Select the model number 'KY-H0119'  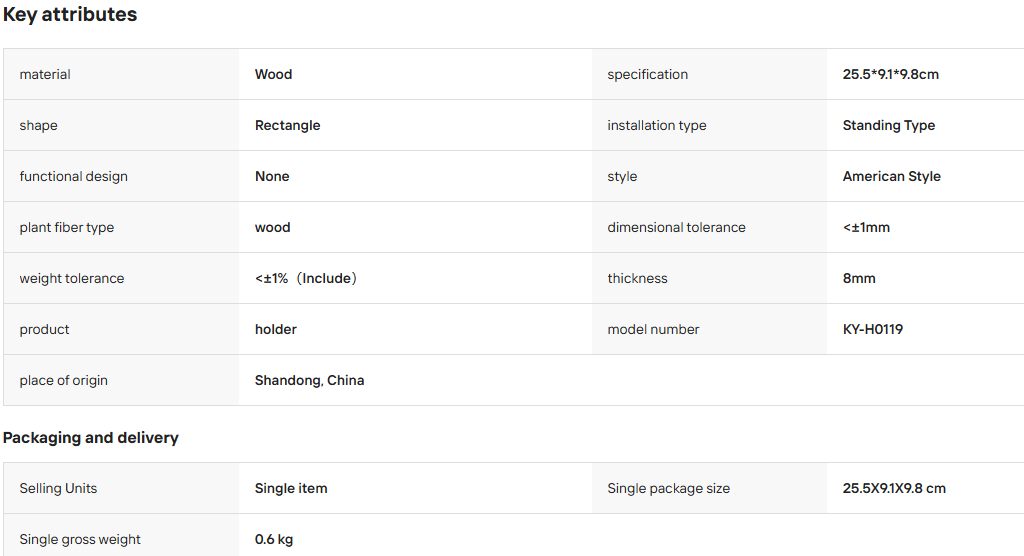tap(872, 329)
